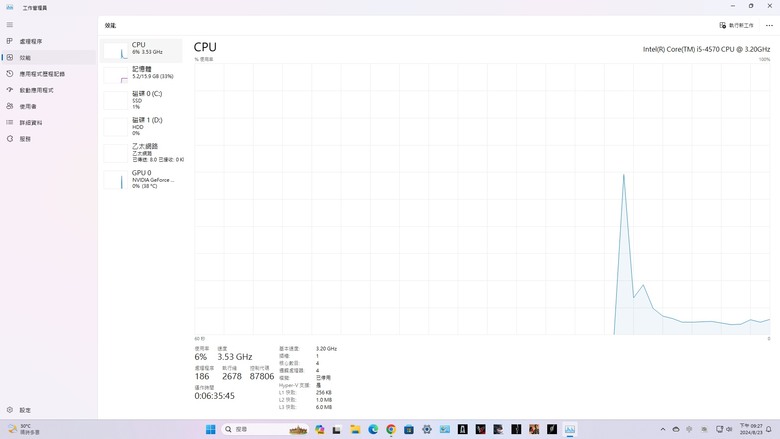Select 磁碟 0 (C:) SSD entry
780x439 pixels.
pos(141,100)
